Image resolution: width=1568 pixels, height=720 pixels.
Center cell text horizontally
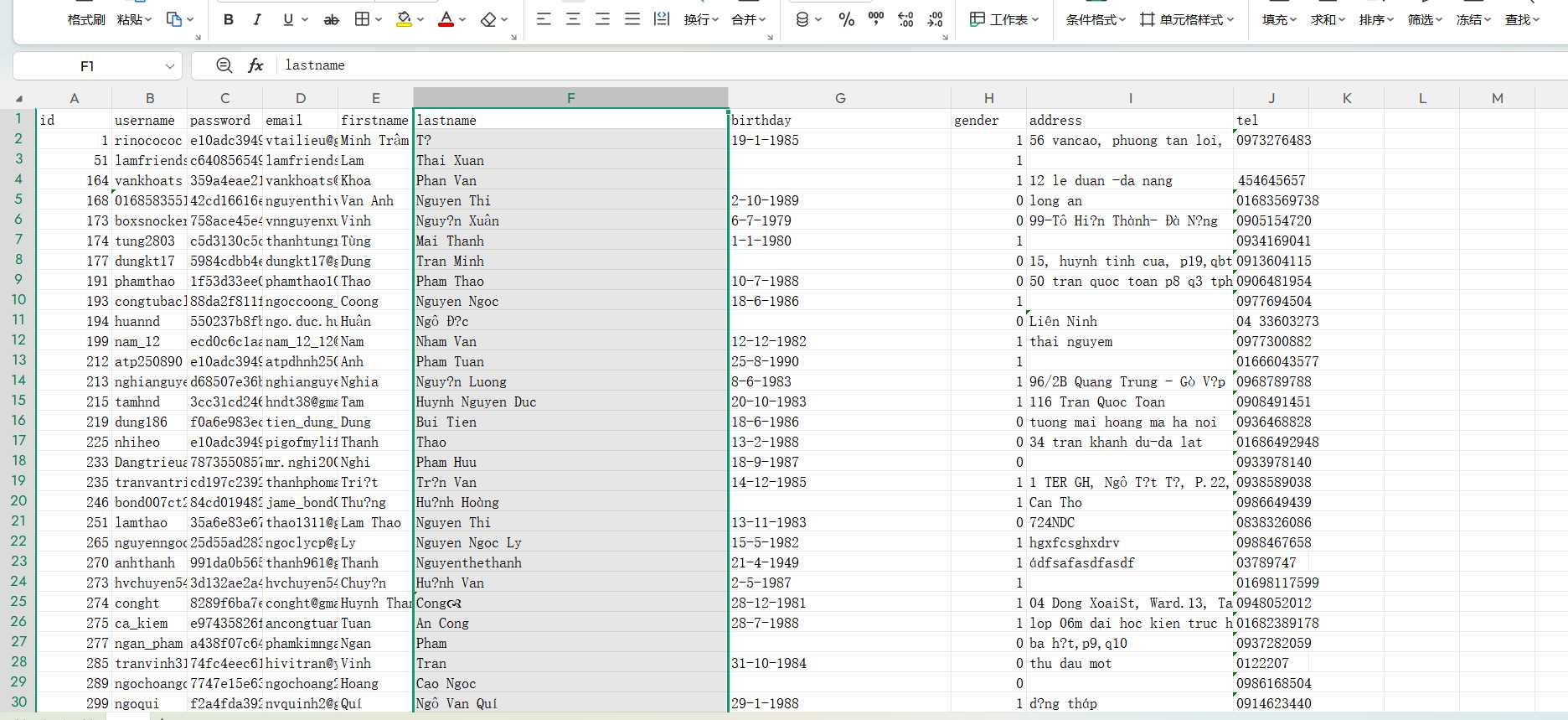point(573,19)
